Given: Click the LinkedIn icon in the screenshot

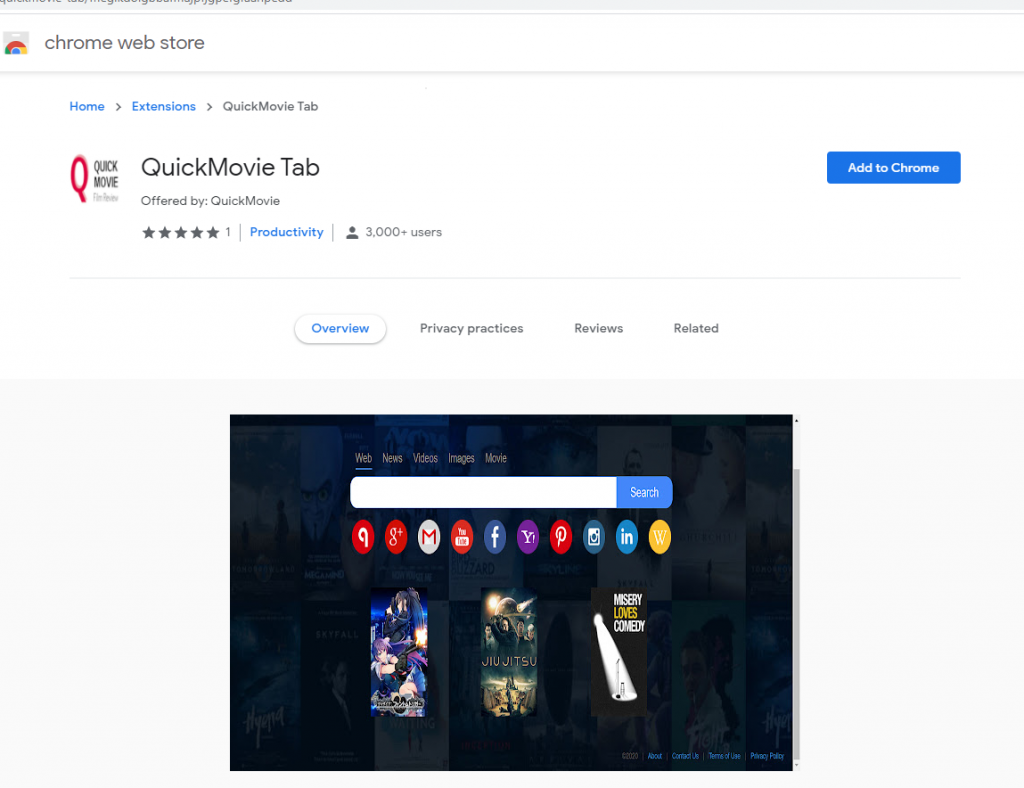Looking at the screenshot, I should pos(626,537).
